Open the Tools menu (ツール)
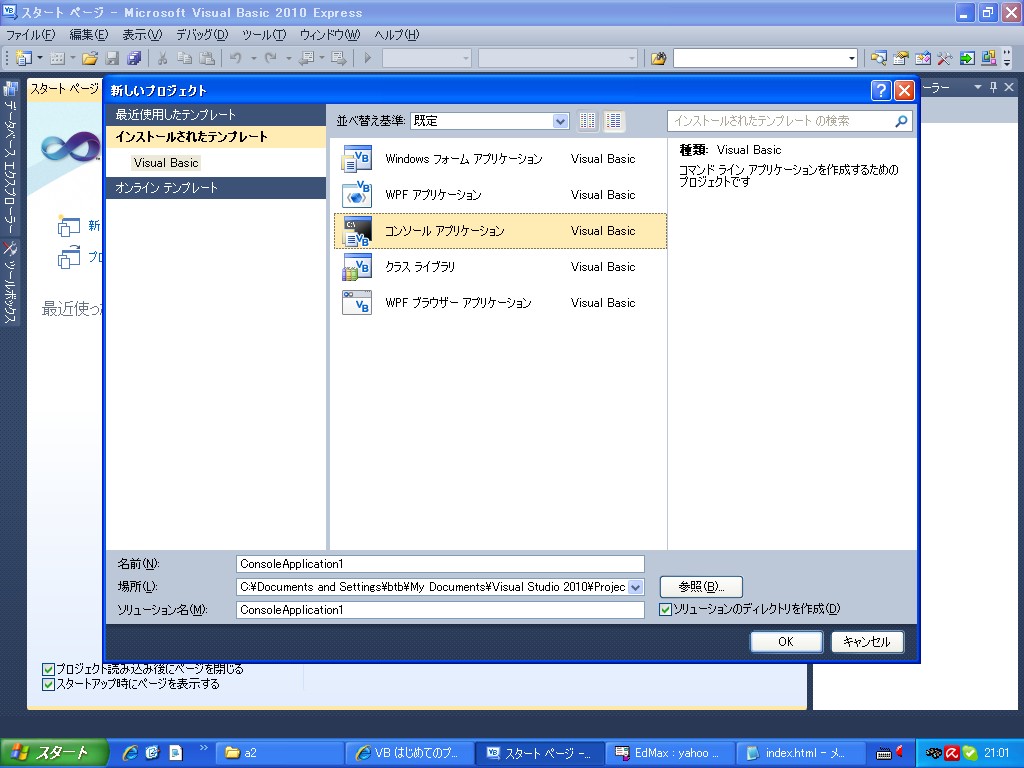Viewport: 1024px width, 768px height. click(x=264, y=35)
